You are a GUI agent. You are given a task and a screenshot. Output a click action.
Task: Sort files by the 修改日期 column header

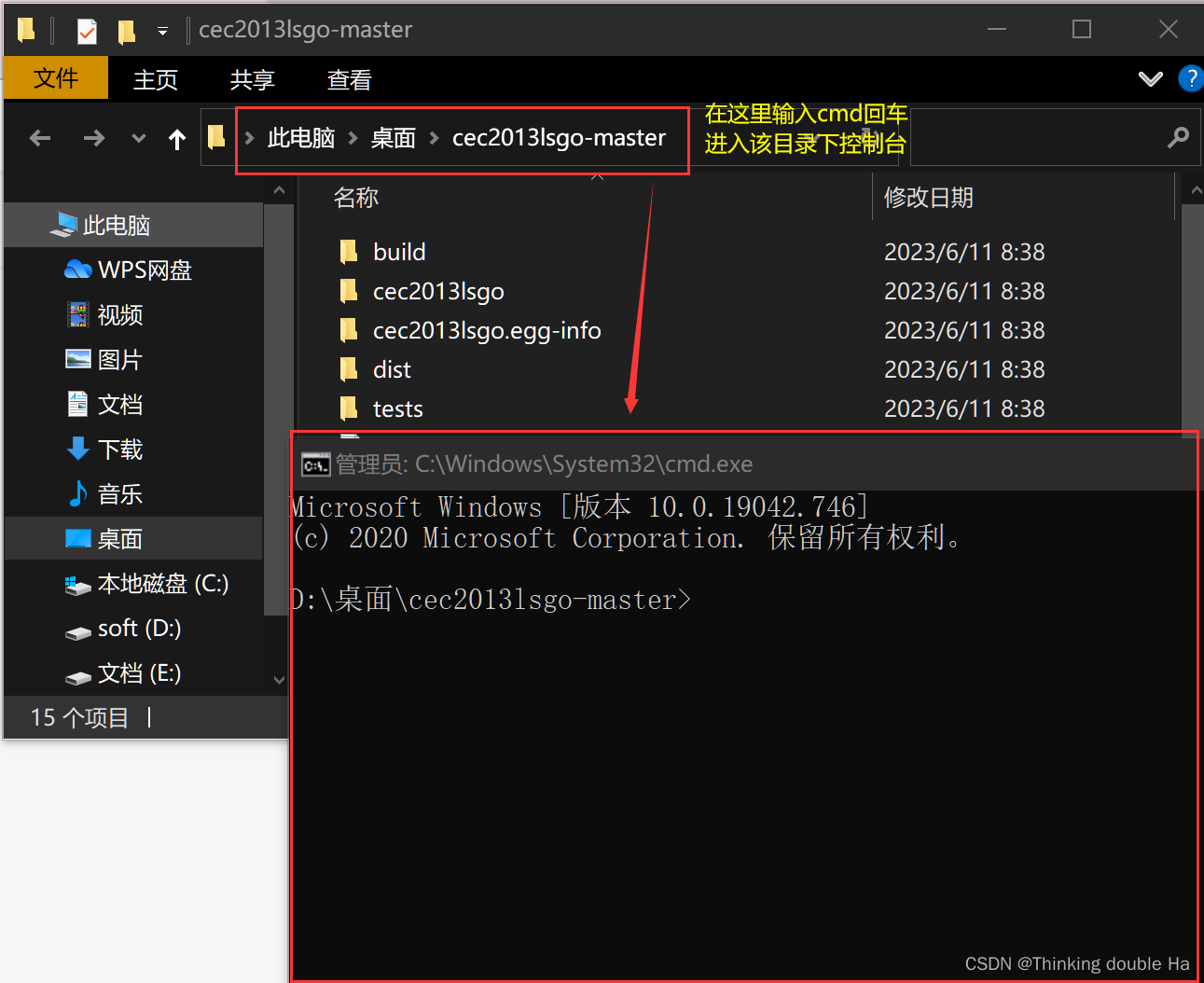click(928, 197)
